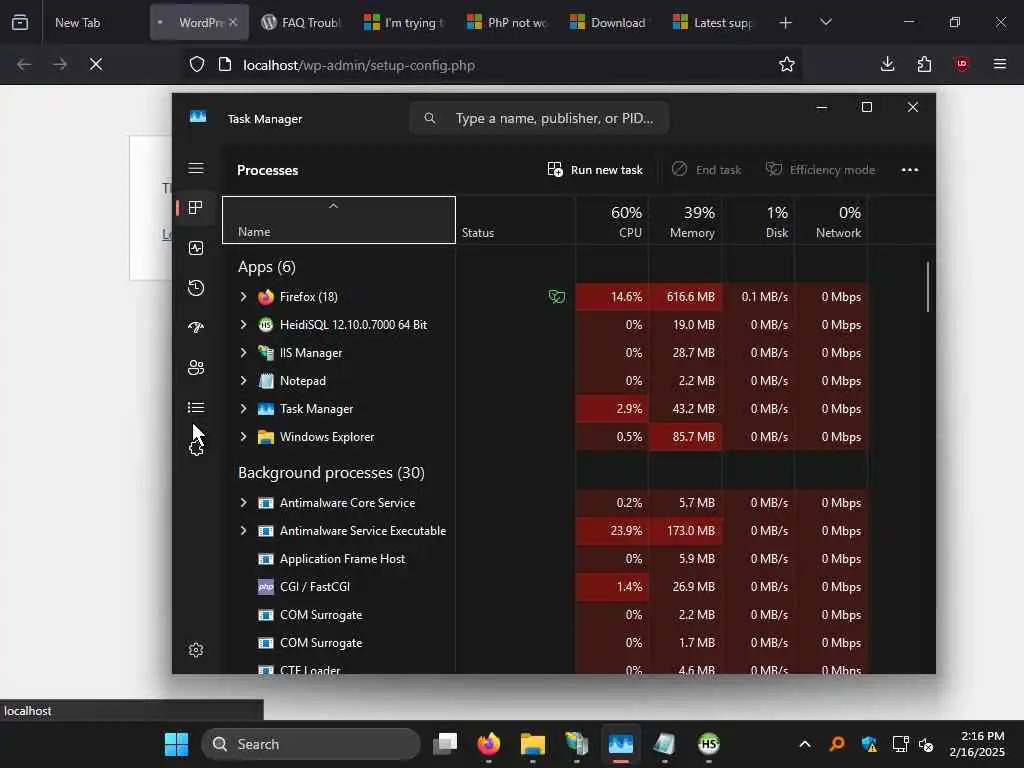
Task: Expand the Task Manager process row
Action: coord(244,409)
